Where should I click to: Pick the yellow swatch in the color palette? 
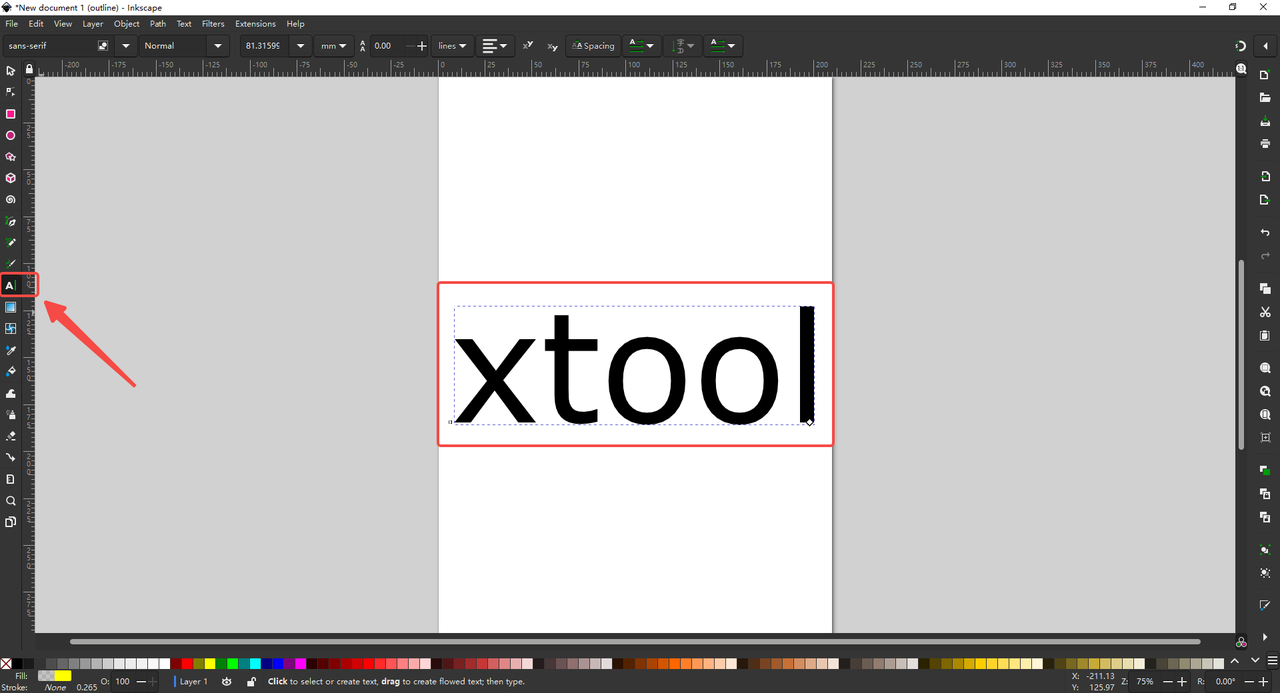click(x=210, y=663)
